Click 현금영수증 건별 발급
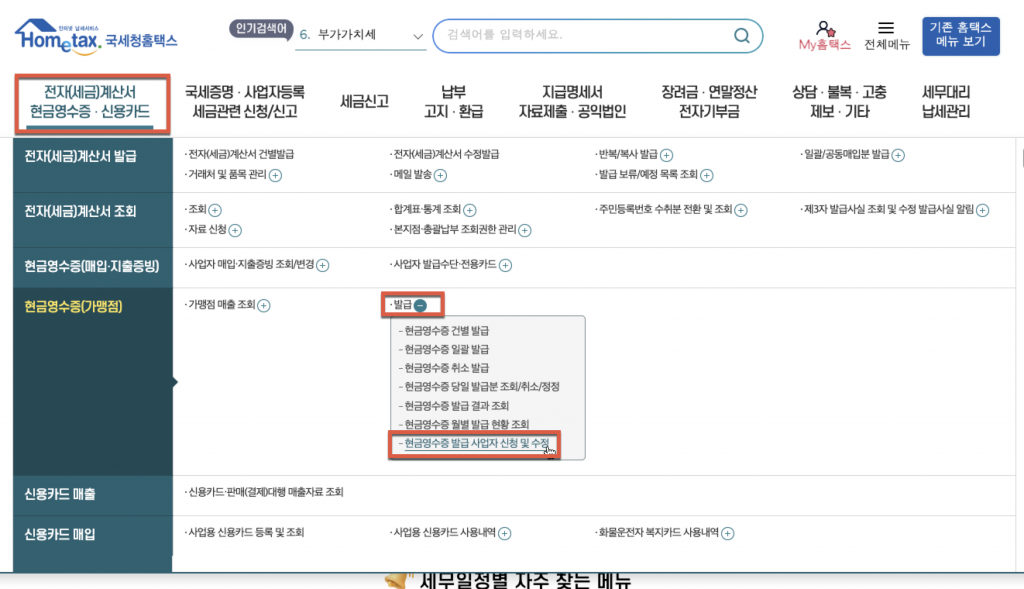Screen dimensions: 1024x589 pos(447,330)
